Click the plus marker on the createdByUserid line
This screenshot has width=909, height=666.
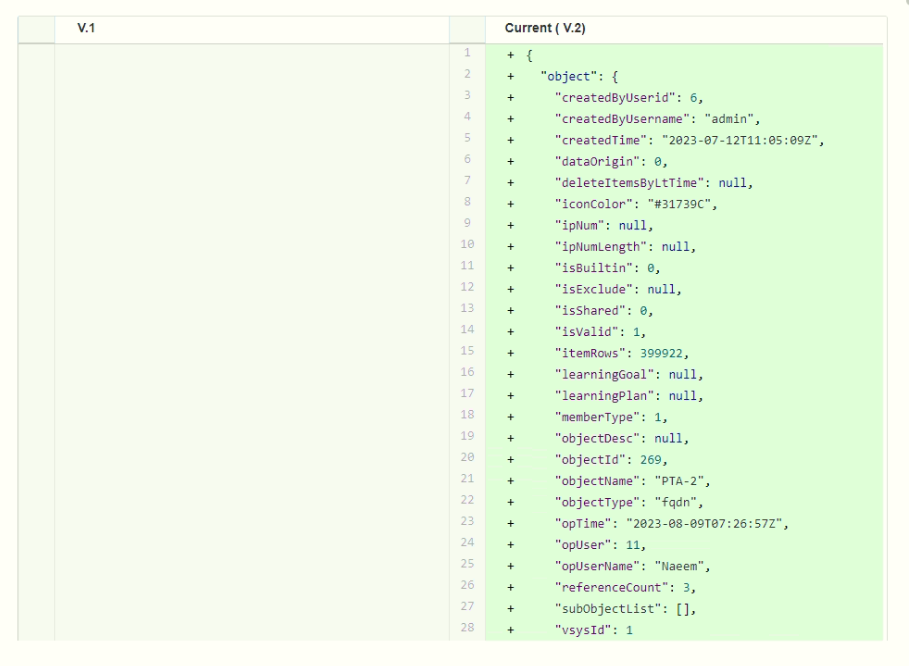tap(511, 97)
